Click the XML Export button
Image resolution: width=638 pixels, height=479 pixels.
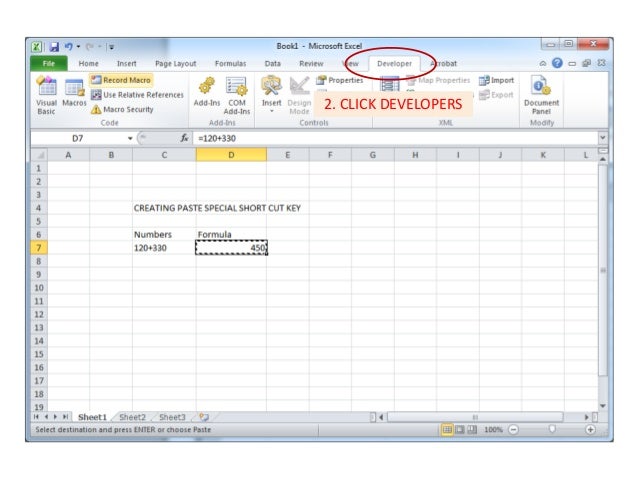[496, 95]
